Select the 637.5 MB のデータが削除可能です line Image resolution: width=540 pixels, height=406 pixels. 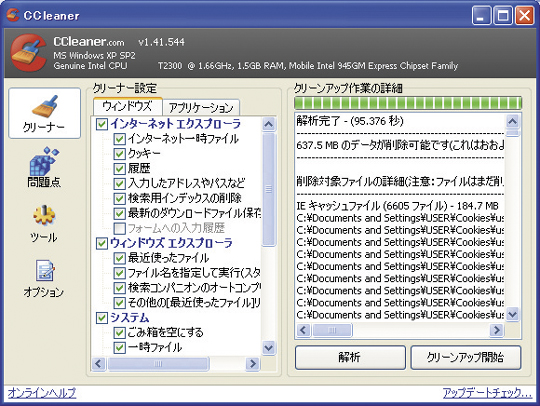pyautogui.click(x=400, y=145)
